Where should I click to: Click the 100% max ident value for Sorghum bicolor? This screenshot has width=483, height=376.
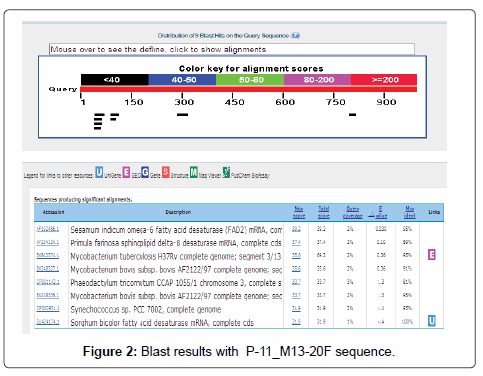tap(407, 322)
